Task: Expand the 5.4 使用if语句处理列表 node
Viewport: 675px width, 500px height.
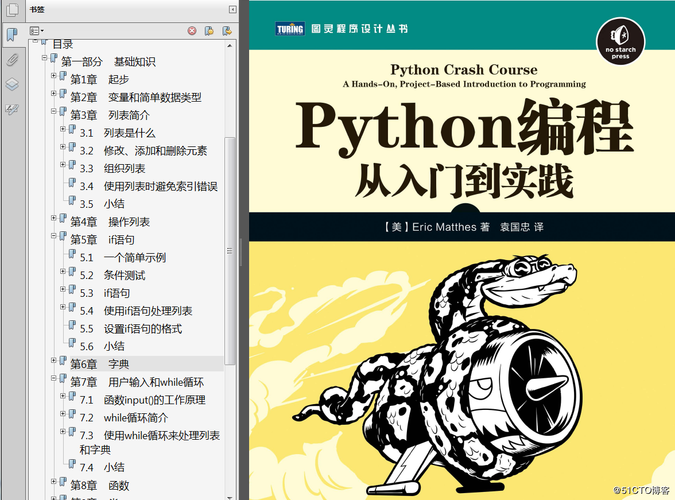Action: pos(63,307)
